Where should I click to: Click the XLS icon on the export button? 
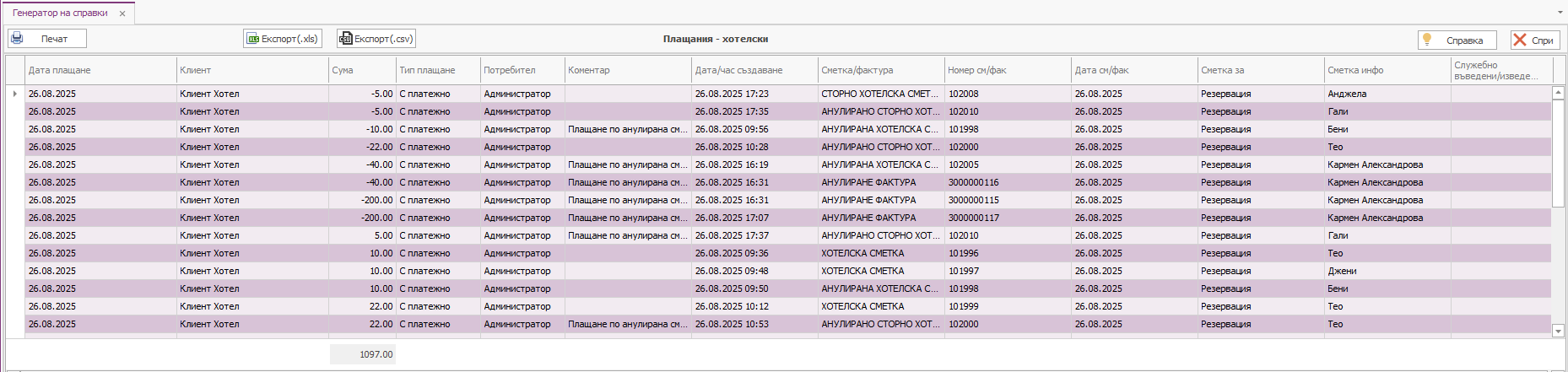pyautogui.click(x=252, y=39)
